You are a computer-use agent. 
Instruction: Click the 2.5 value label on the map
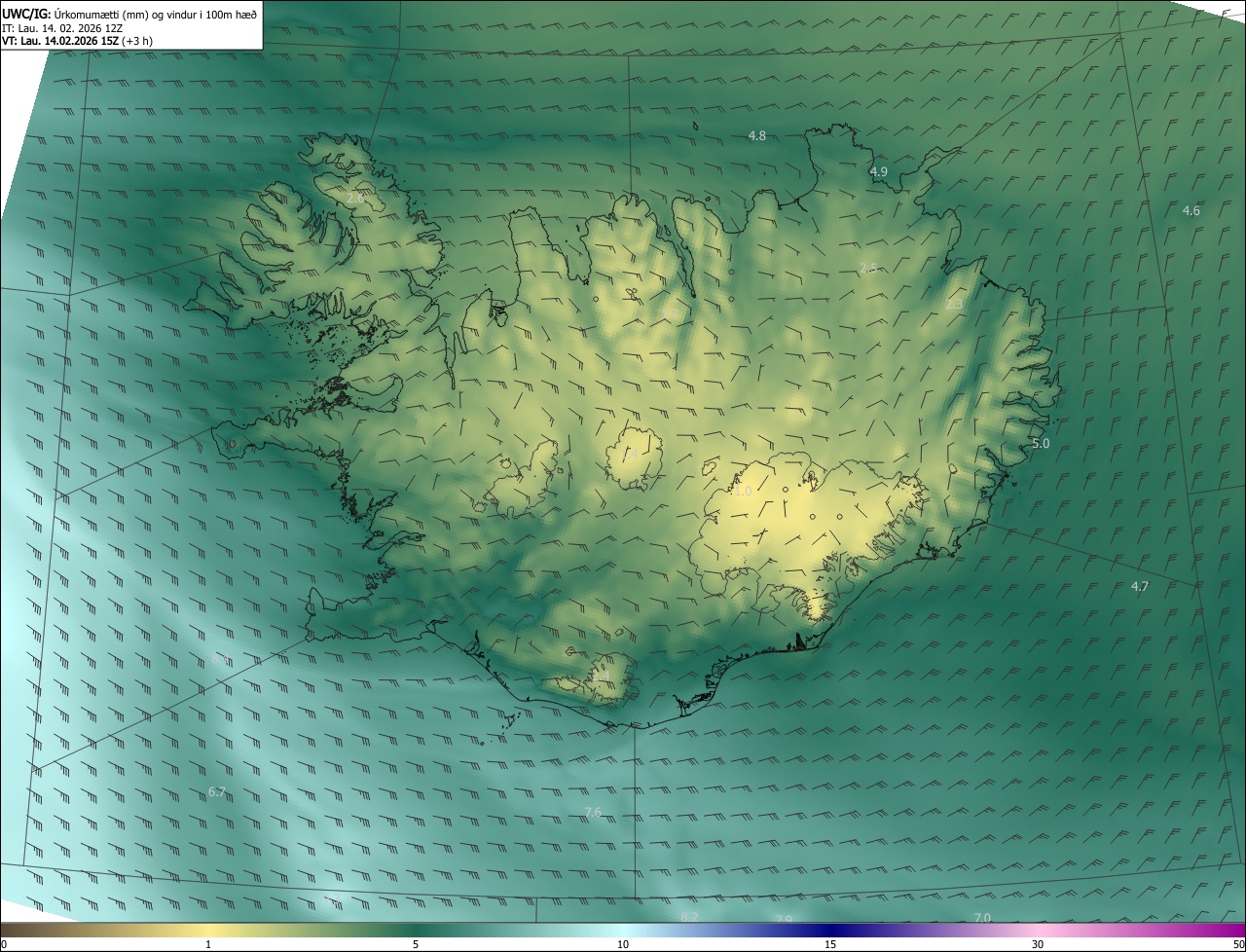click(x=868, y=268)
